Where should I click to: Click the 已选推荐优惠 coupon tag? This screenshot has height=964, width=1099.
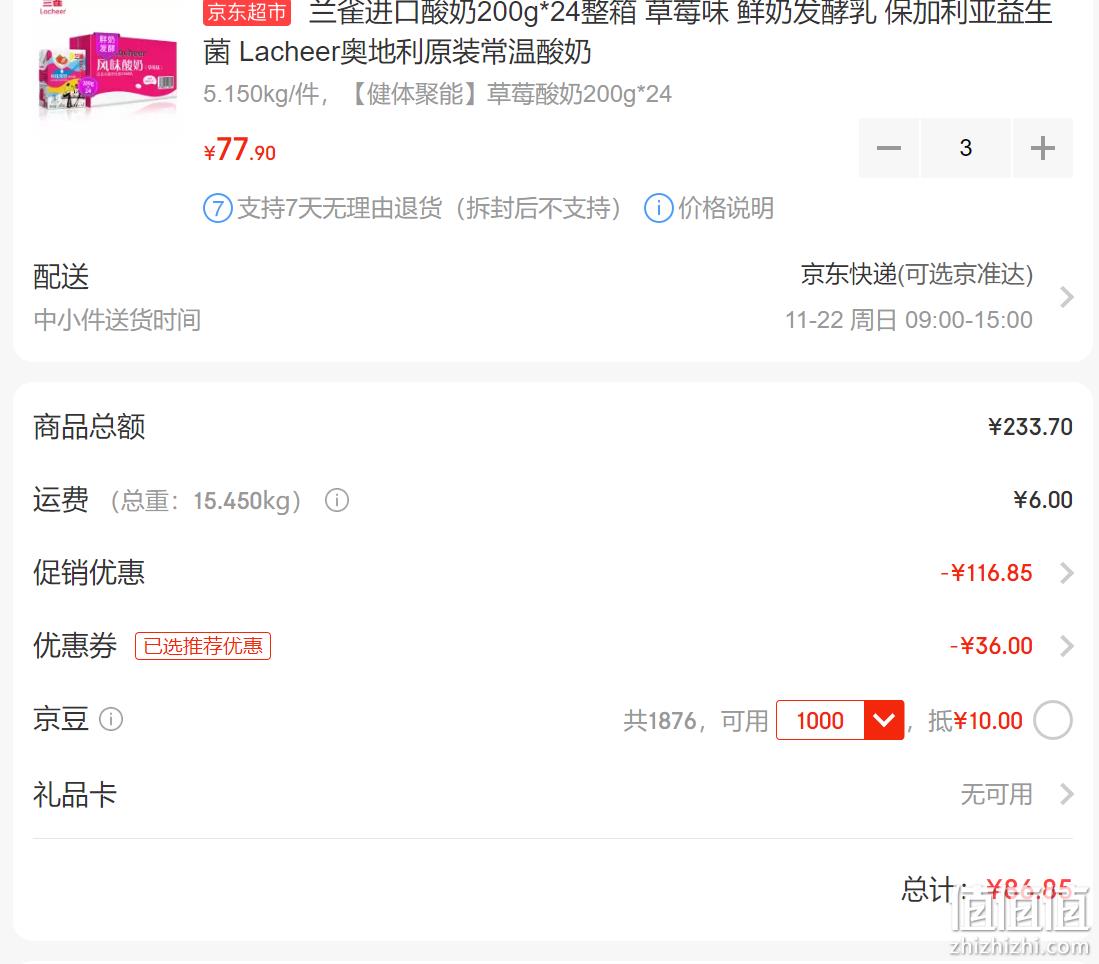click(203, 646)
